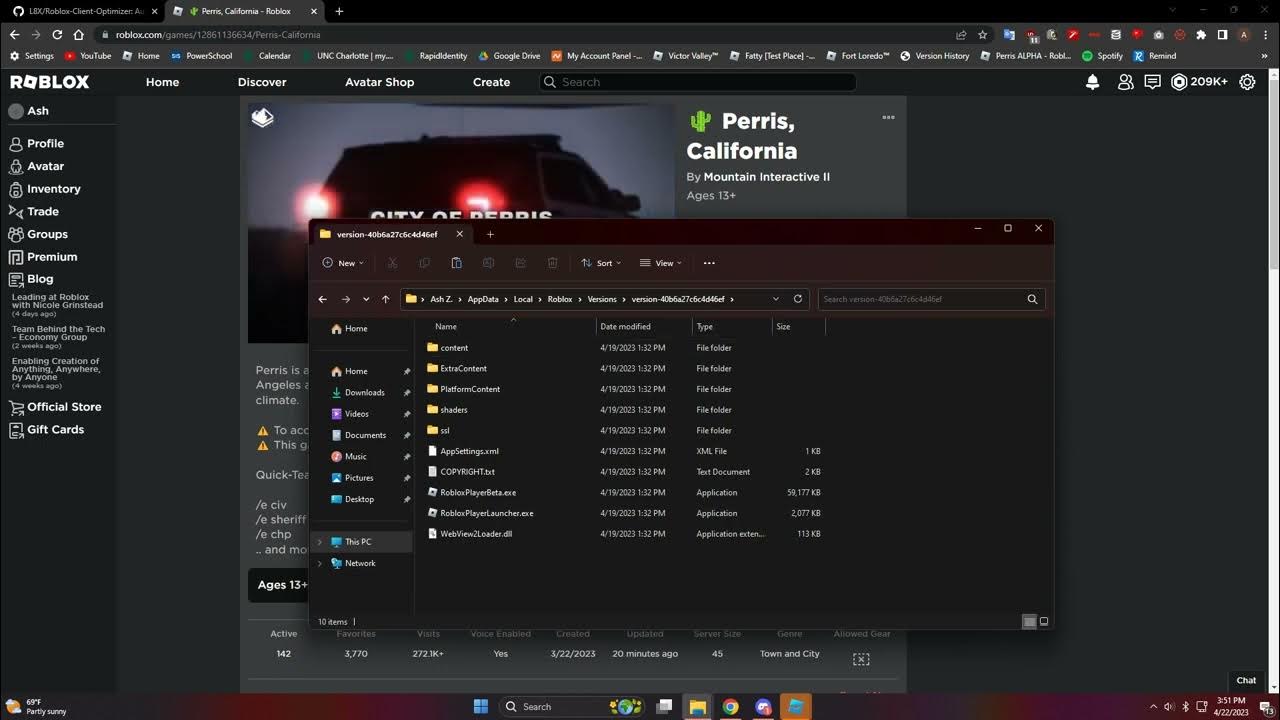Open the New dropdown in File Explorer

coord(343,263)
